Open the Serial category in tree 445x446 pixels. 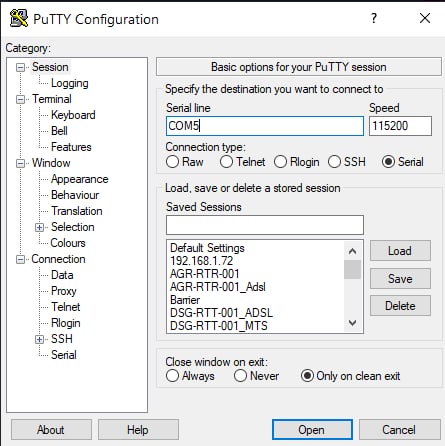pyautogui.click(x=64, y=355)
